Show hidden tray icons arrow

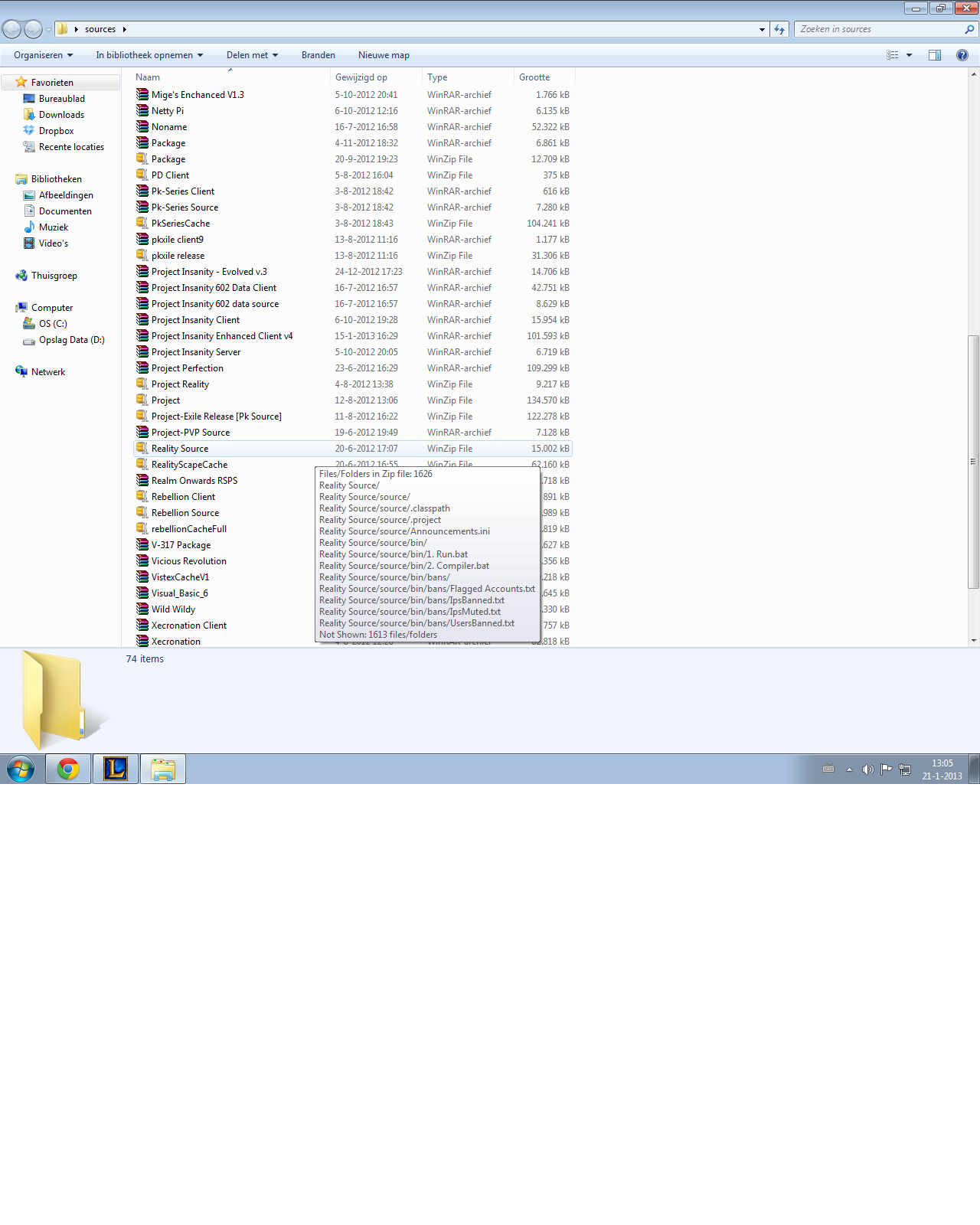pos(849,769)
